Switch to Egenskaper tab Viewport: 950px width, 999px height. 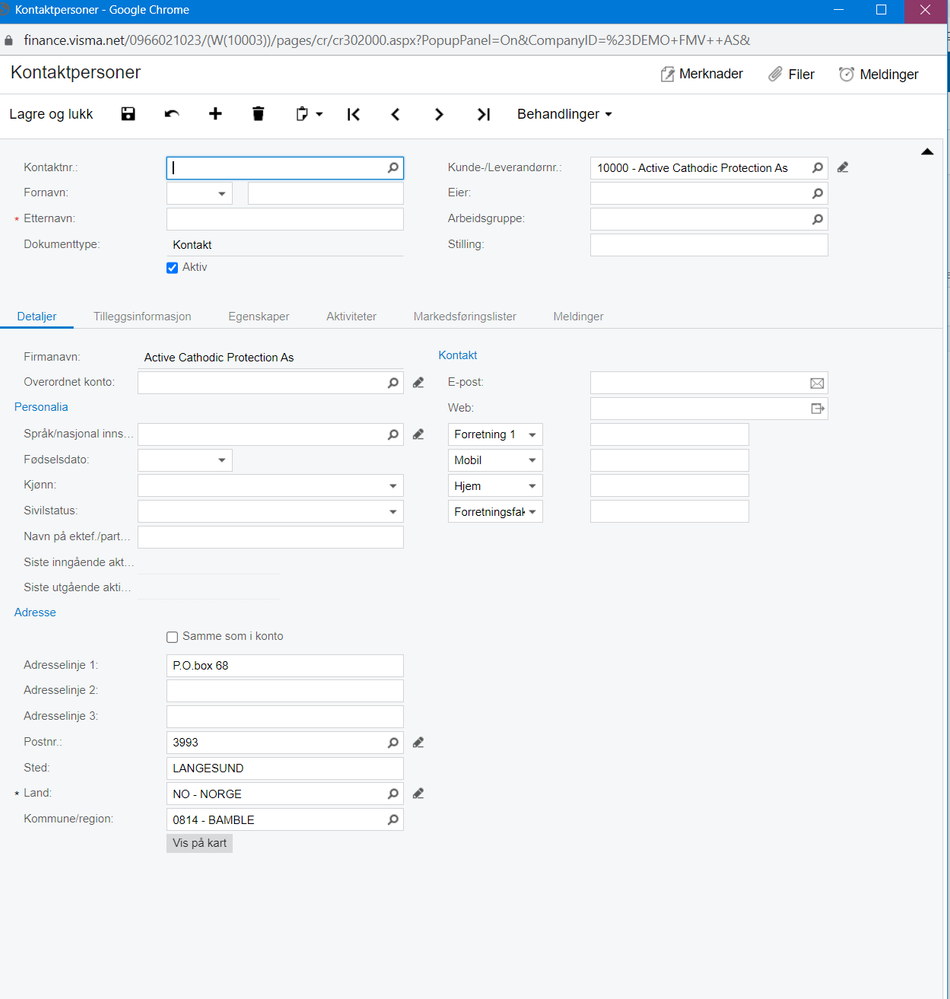click(259, 317)
